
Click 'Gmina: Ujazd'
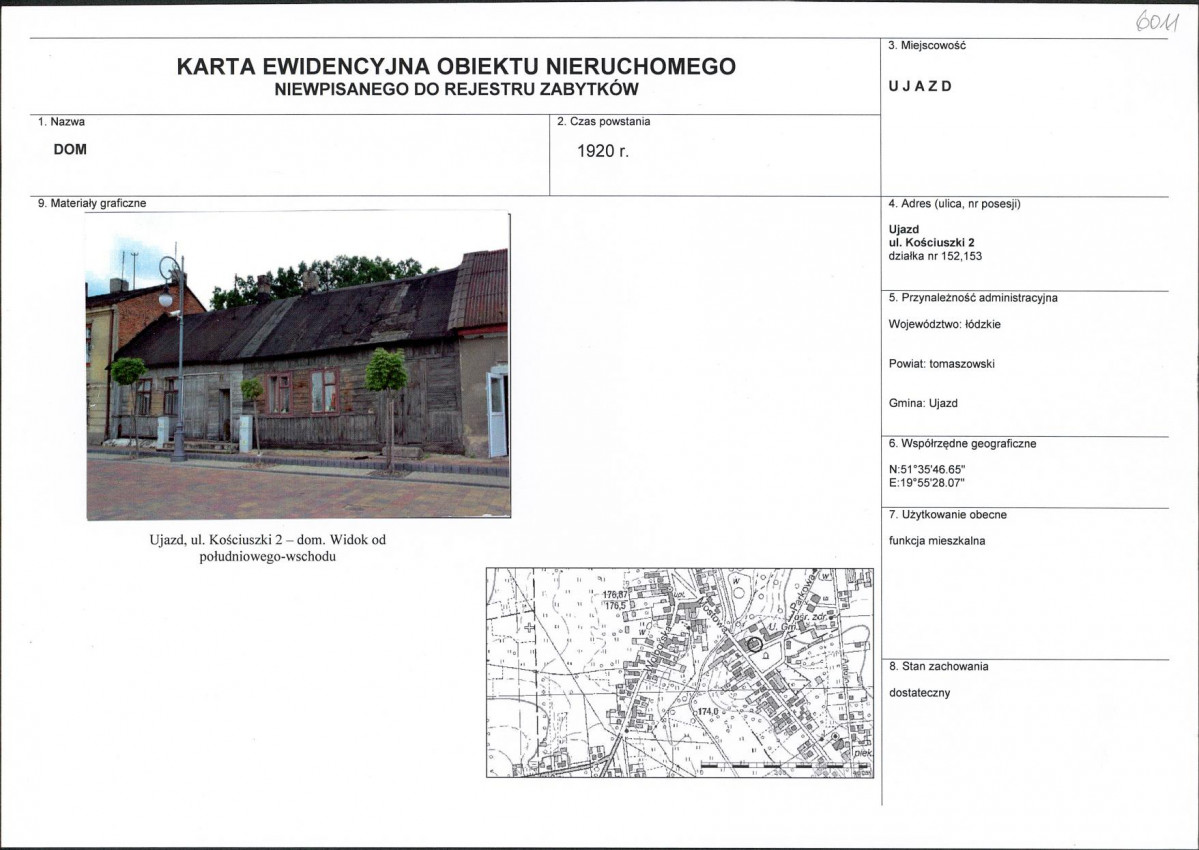[923, 403]
